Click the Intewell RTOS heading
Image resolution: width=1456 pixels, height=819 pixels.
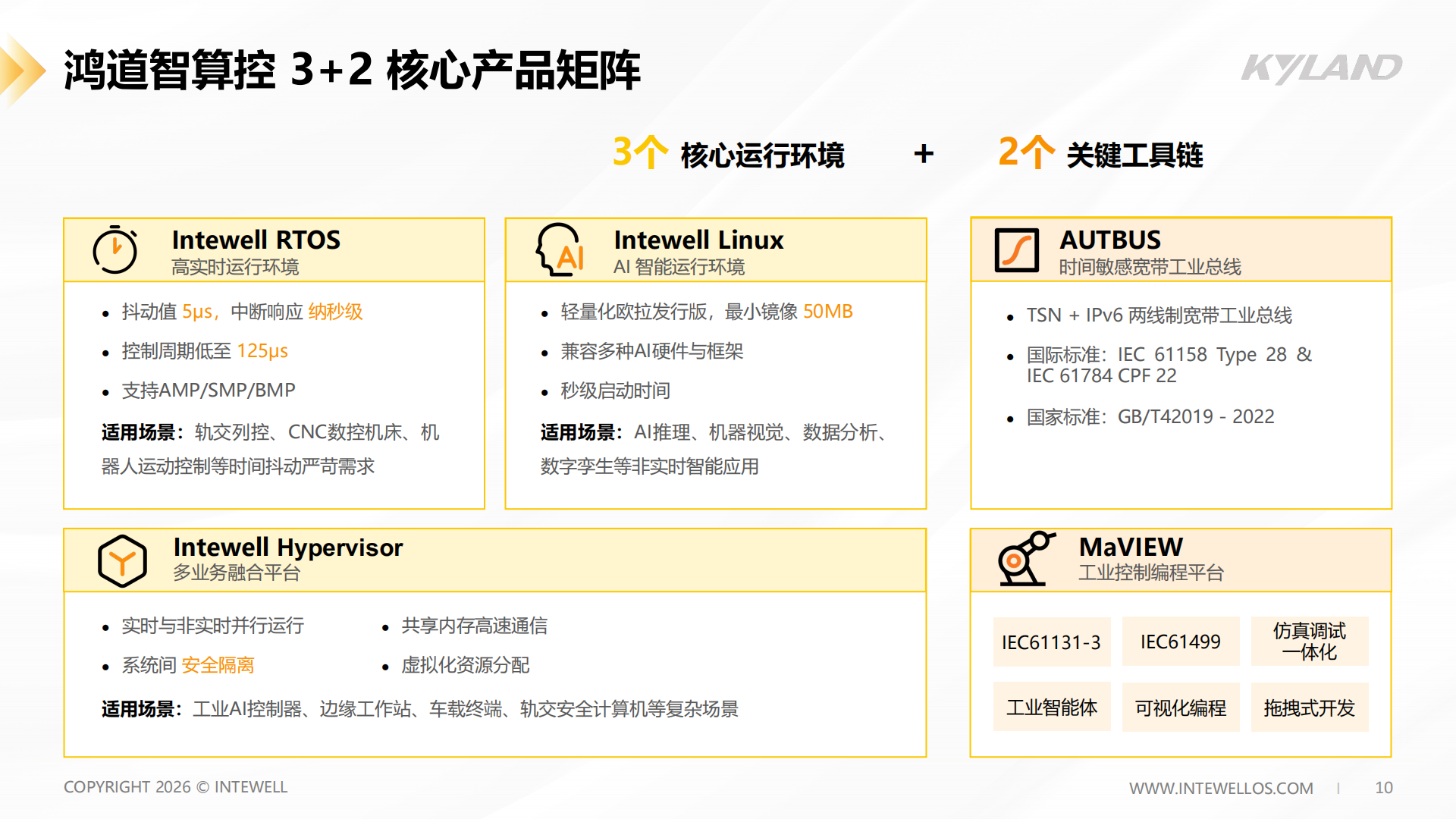click(x=256, y=240)
